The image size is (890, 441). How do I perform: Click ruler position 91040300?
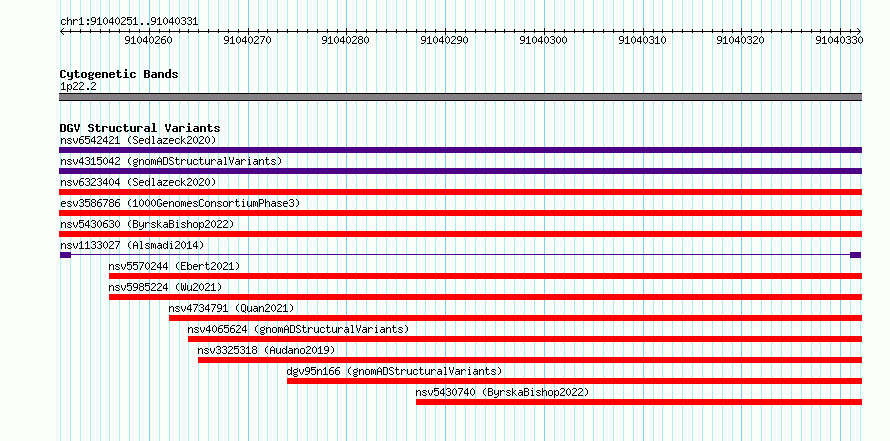click(x=544, y=40)
